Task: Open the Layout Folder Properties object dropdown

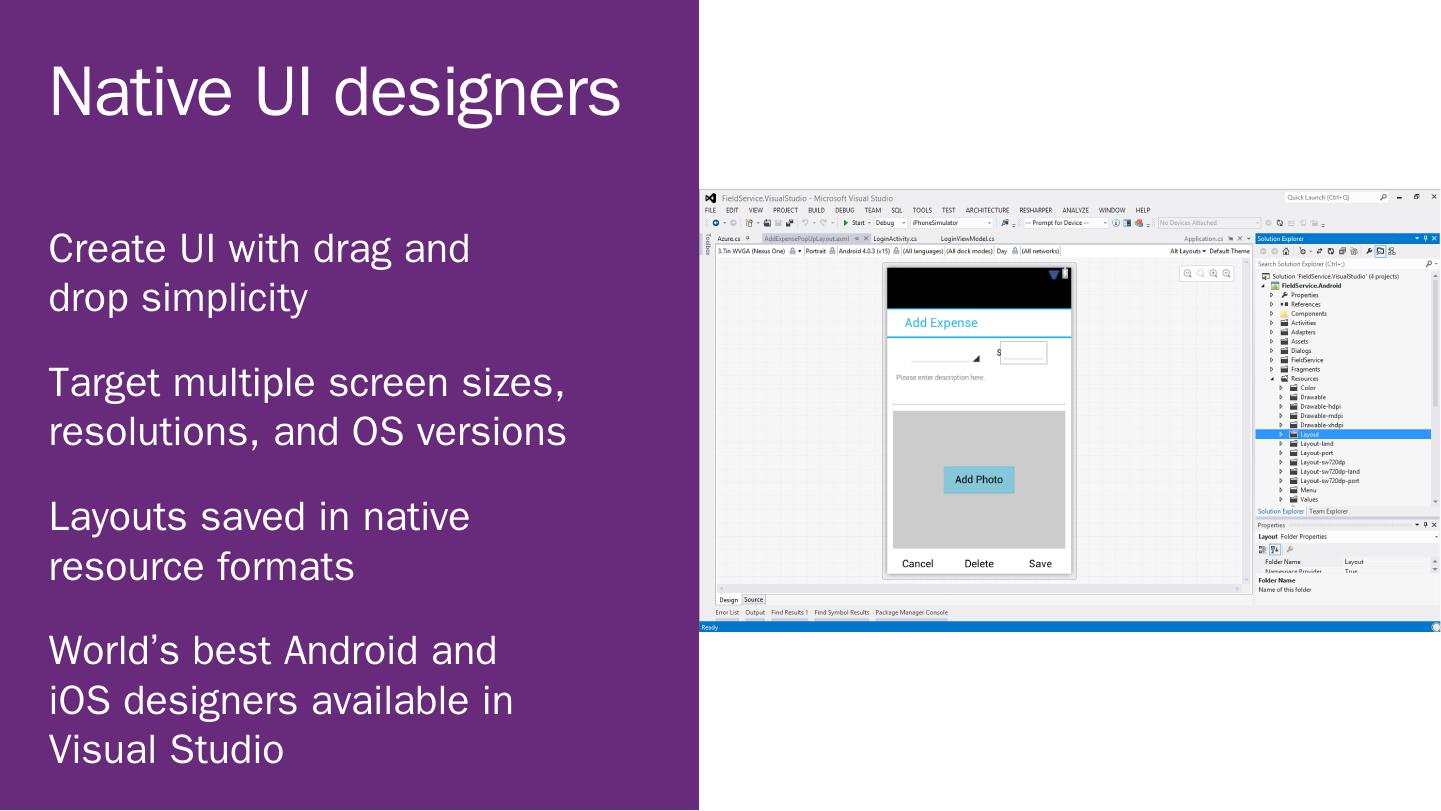Action: (x=1435, y=537)
